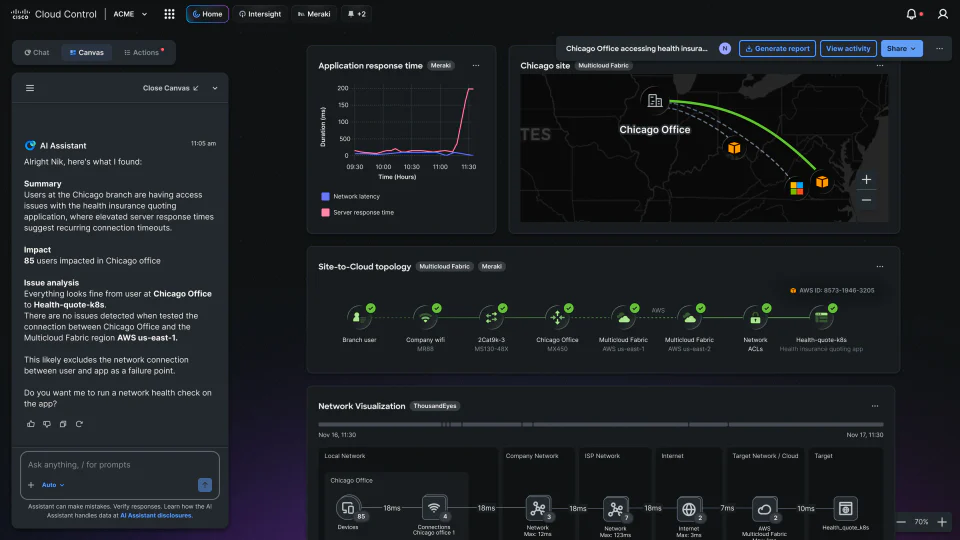Toggle Network latency legend swatch
This screenshot has width=960, height=540.
(325, 197)
